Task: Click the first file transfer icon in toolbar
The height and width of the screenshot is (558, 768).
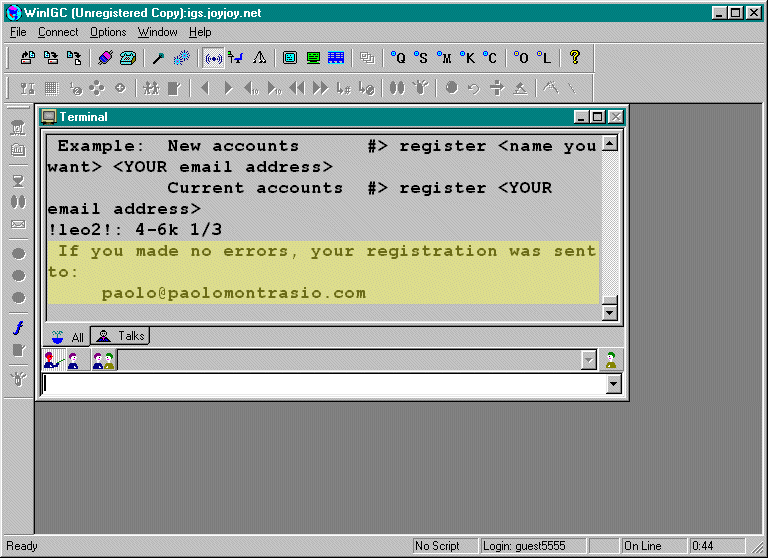Action: pyautogui.click(x=27, y=58)
